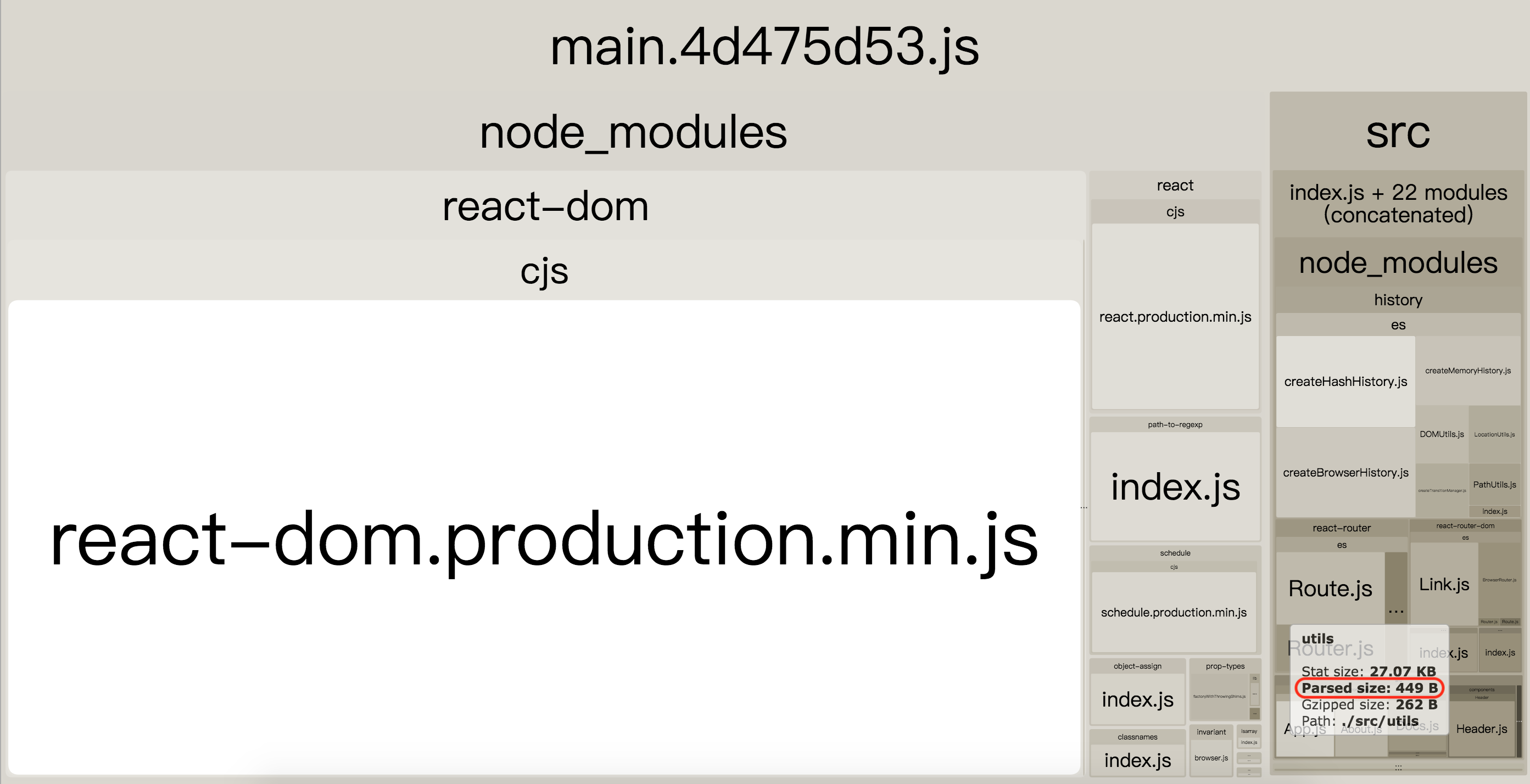Click the PathUtils.js block
The width and height of the screenshot is (1530, 784).
[x=1494, y=485]
